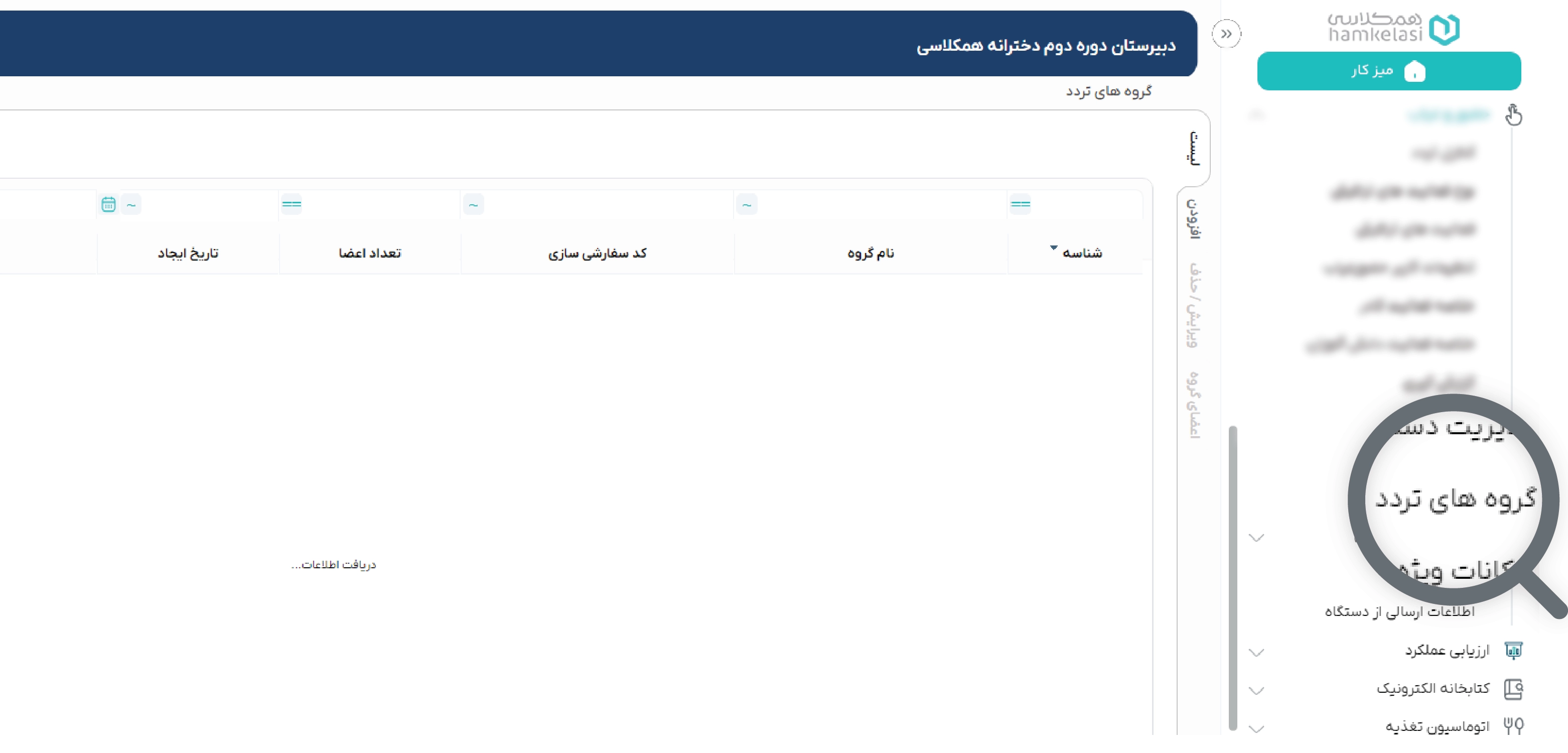The width and height of the screenshot is (1568, 753).
Task: Click گروه های تردد page title
Action: (1108, 91)
